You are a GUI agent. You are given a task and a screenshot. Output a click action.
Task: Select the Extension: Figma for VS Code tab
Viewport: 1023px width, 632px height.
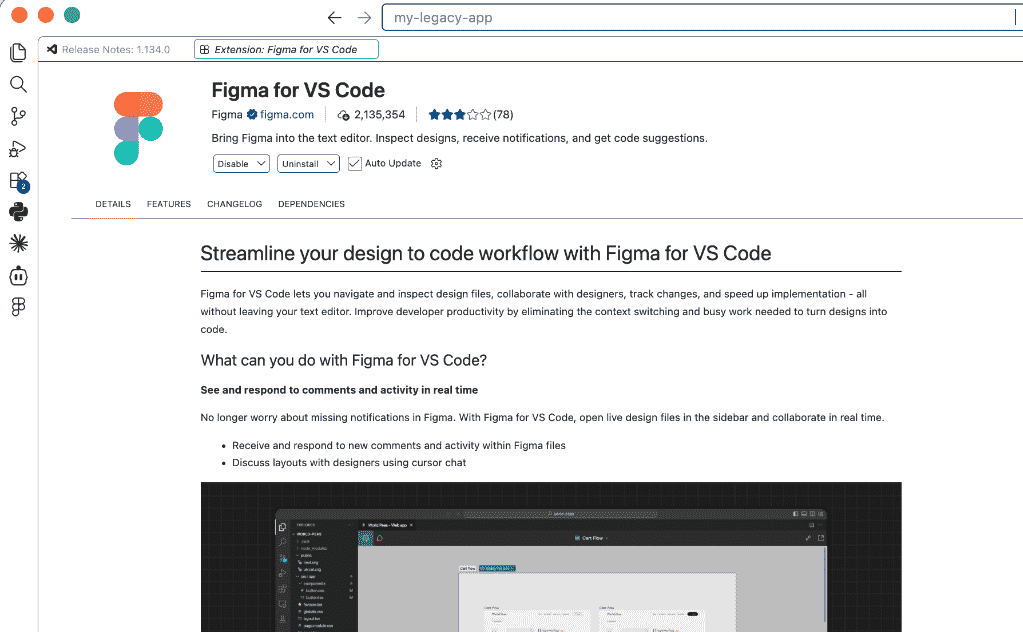[x=286, y=50]
